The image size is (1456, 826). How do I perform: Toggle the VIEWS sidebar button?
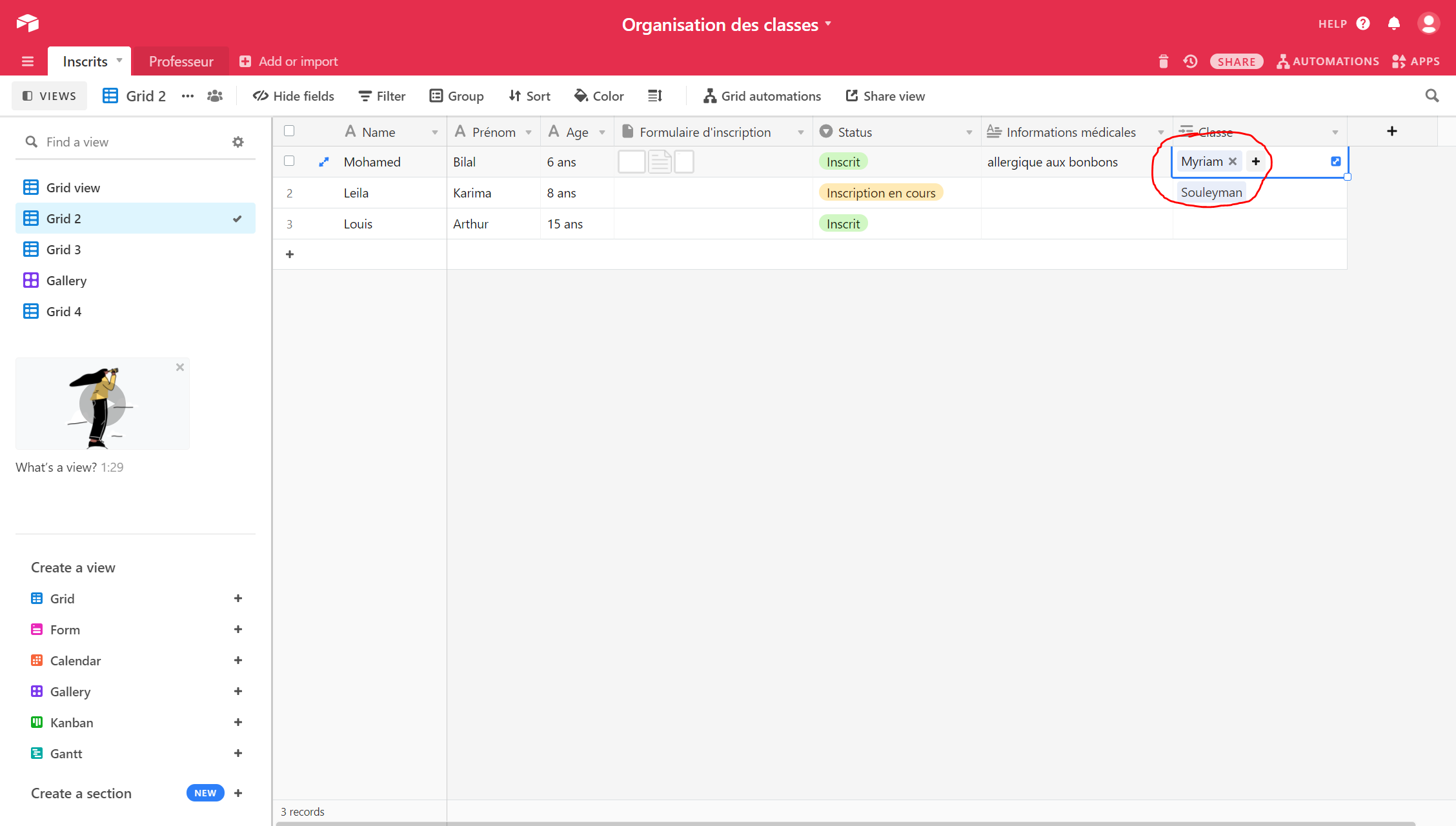(x=50, y=96)
